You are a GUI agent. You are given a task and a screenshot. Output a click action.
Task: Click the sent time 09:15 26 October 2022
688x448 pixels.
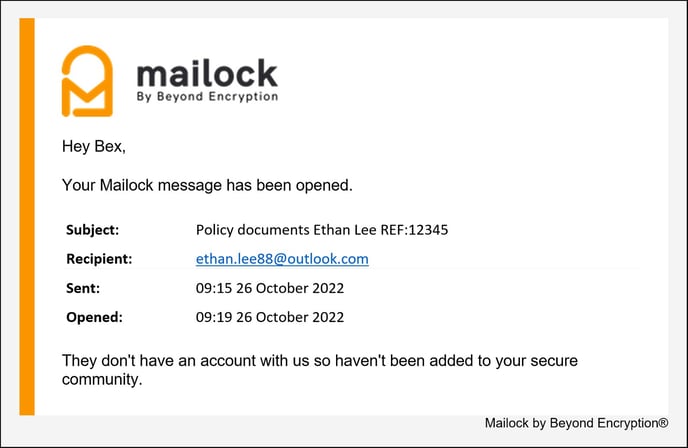pos(270,288)
